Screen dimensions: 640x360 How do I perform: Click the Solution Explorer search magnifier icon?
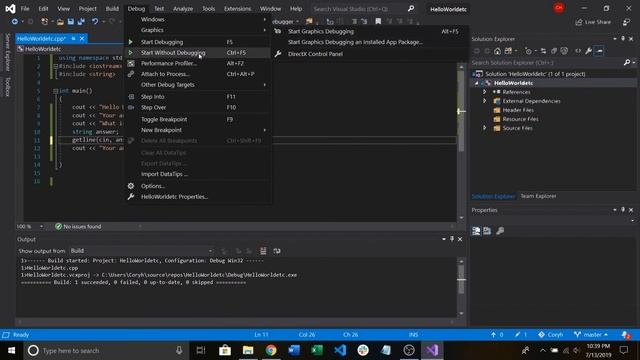(x=627, y=62)
